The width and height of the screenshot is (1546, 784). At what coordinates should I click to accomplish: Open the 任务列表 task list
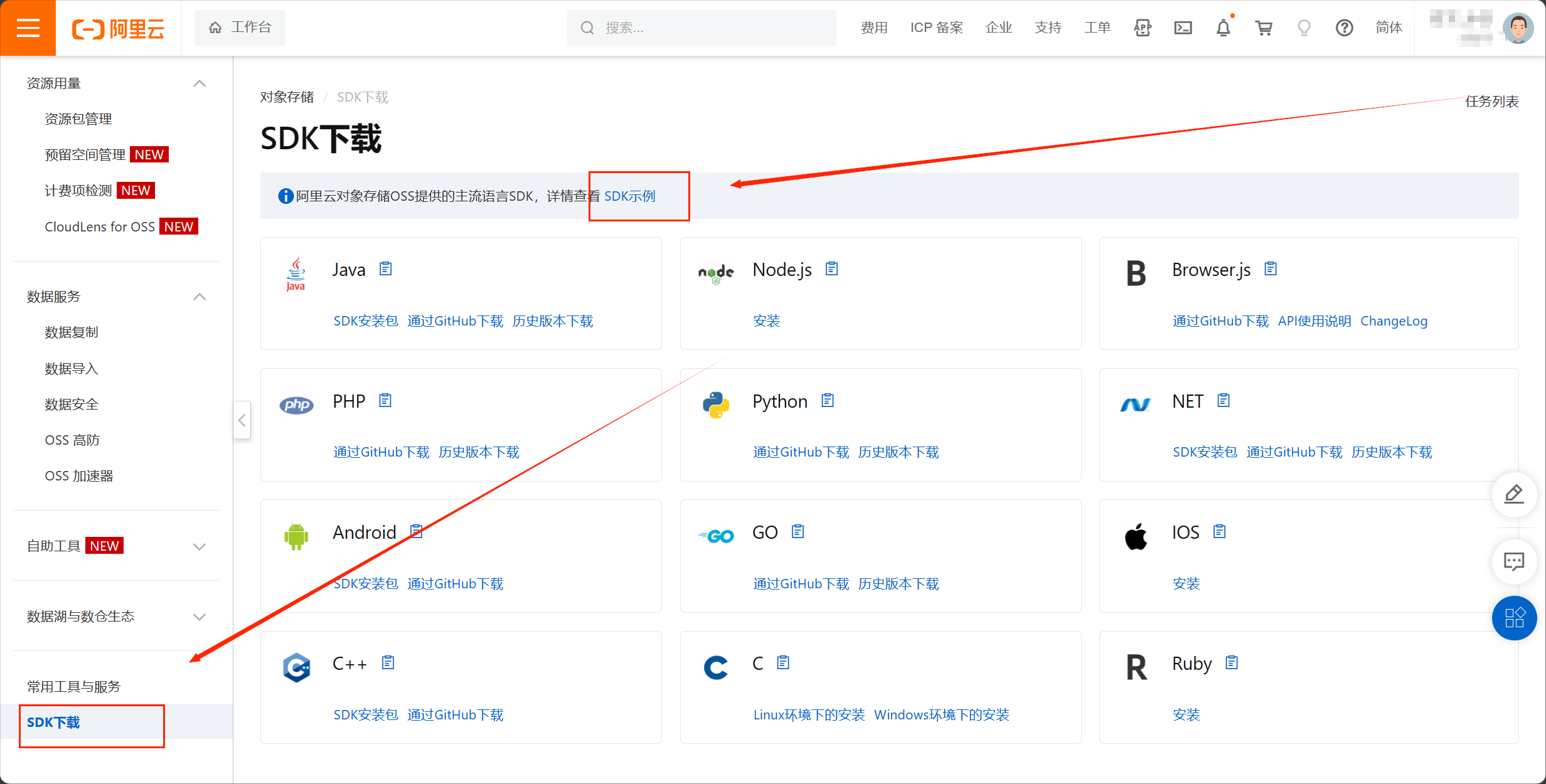point(1492,101)
